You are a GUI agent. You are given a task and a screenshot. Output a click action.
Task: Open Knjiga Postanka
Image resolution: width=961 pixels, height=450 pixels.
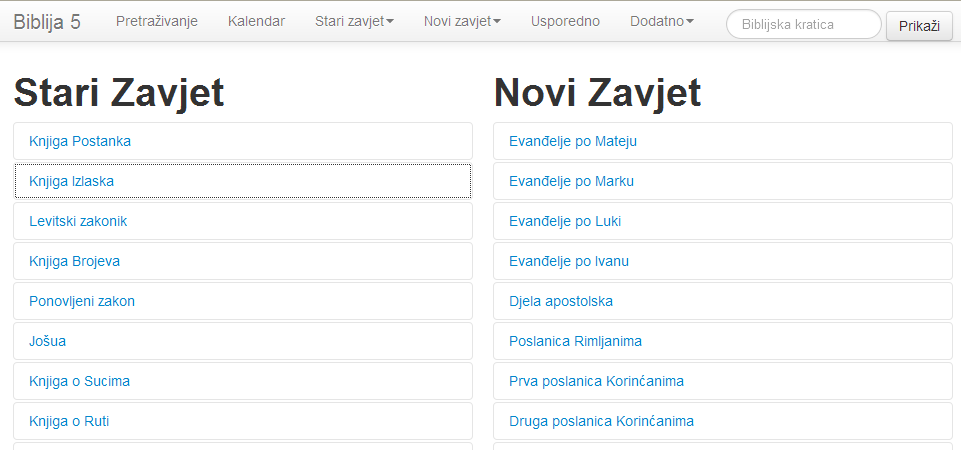pos(80,141)
